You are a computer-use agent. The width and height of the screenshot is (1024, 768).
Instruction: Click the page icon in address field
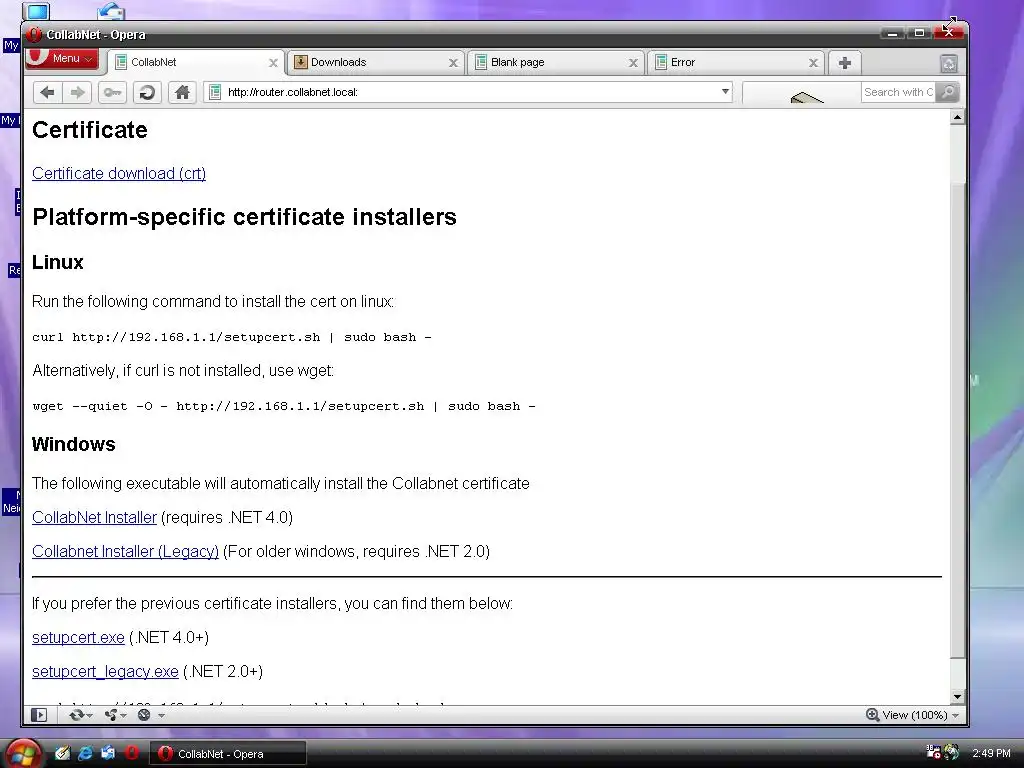click(x=215, y=92)
